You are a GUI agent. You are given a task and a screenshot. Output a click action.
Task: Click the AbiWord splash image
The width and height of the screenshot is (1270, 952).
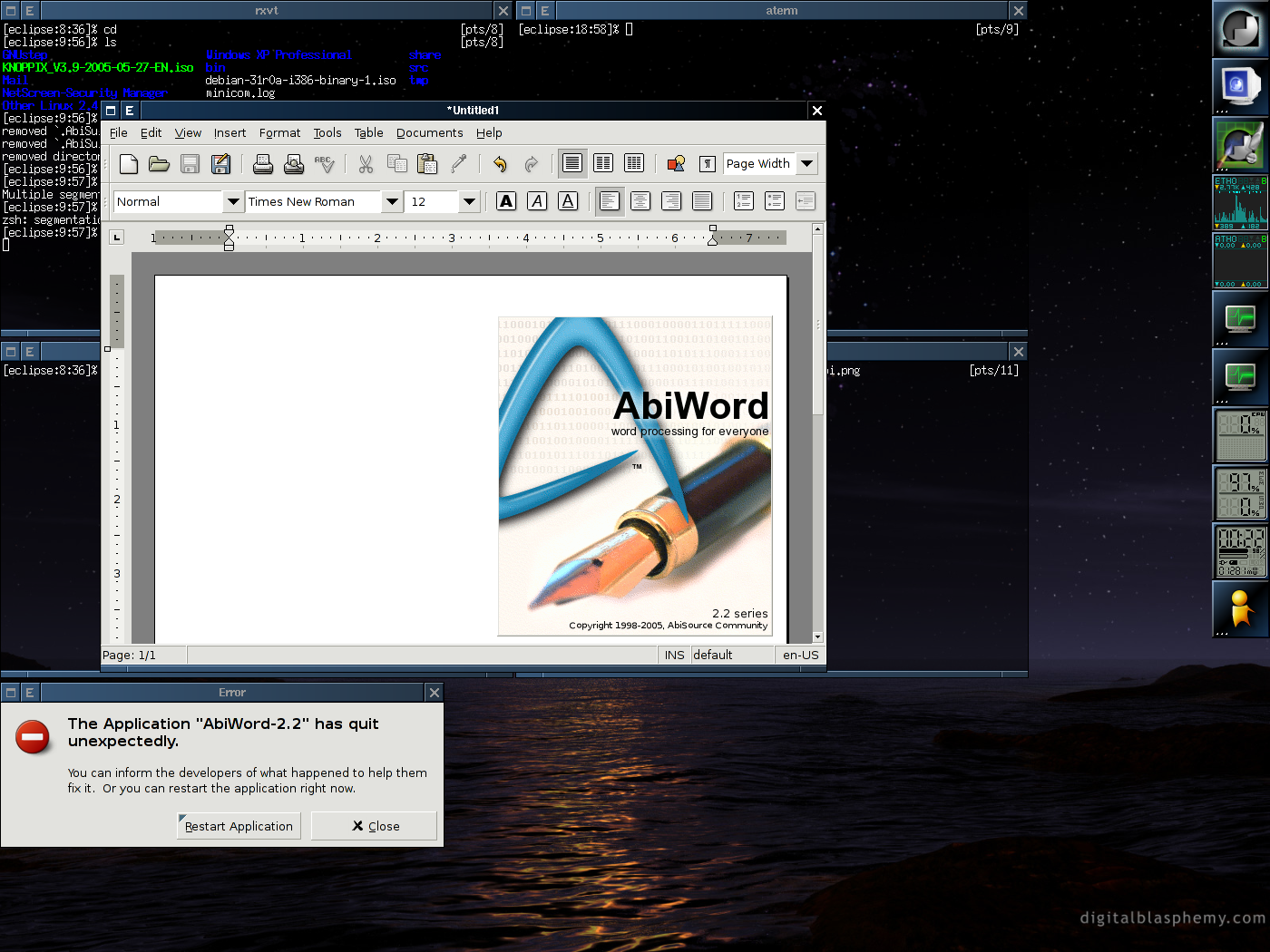[x=635, y=476]
